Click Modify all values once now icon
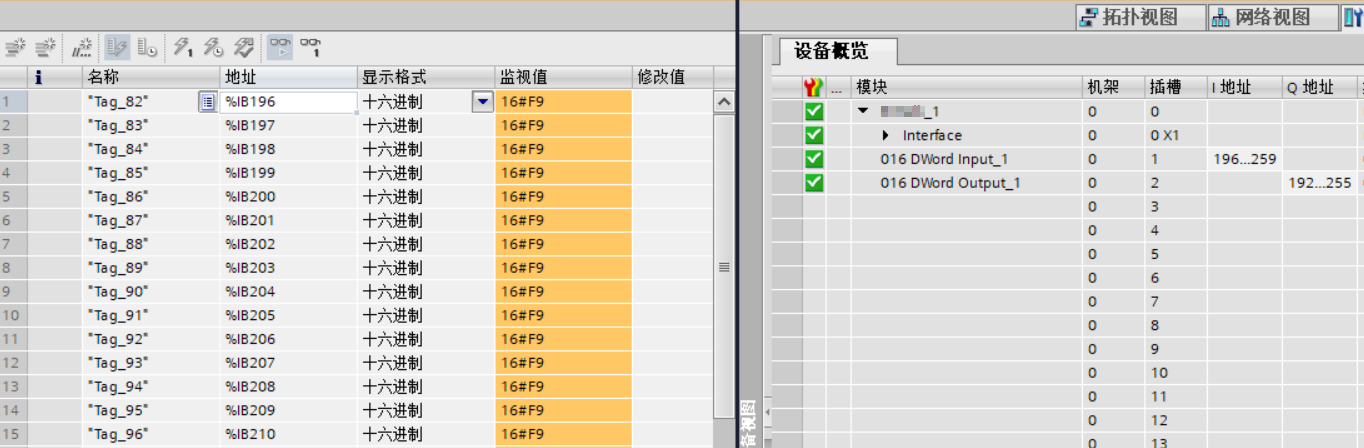Viewport: 1364px width, 448px height. pyautogui.click(x=183, y=46)
